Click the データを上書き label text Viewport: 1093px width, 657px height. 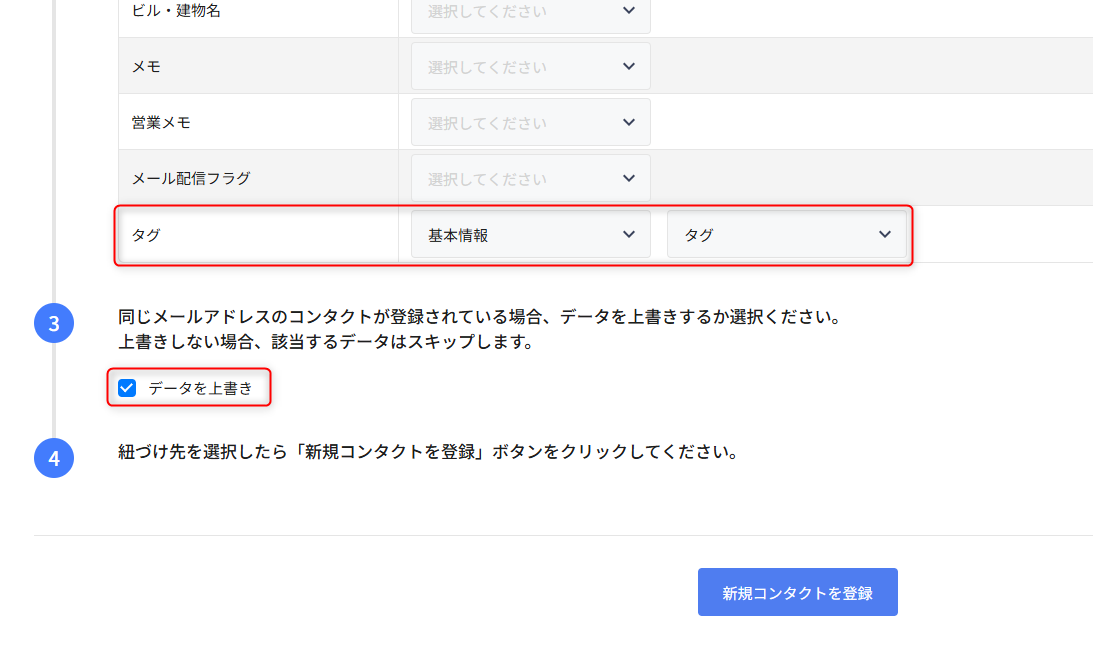pyautogui.click(x=200, y=388)
